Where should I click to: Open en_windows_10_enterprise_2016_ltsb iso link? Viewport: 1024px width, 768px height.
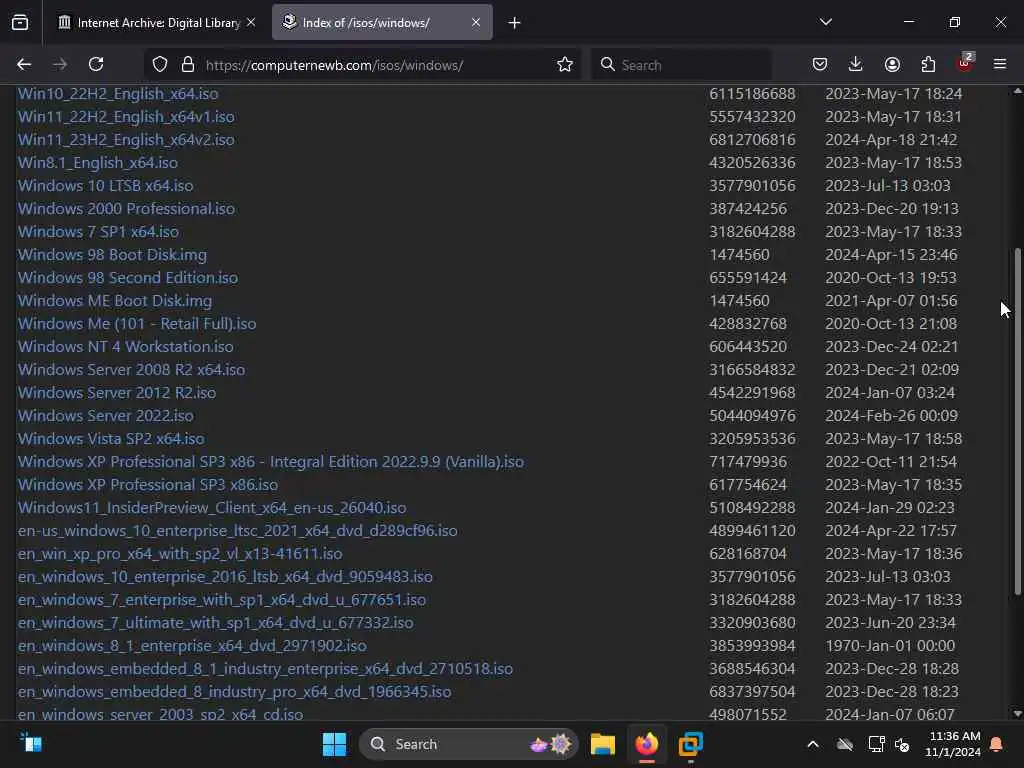pos(225,576)
